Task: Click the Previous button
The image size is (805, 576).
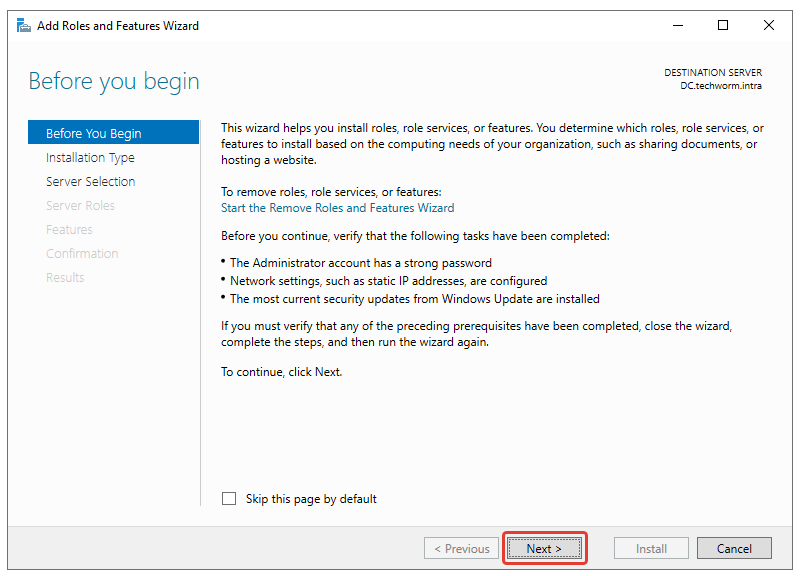Action: [x=460, y=548]
